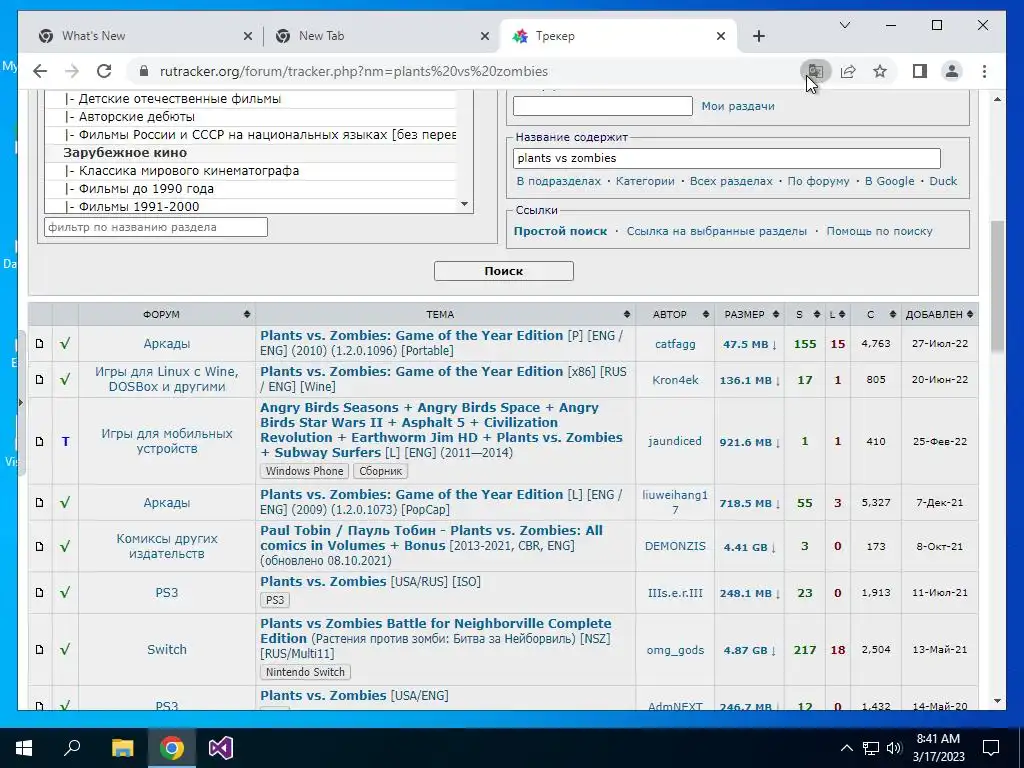Click the document icon in DEMONZIS row
Image resolution: width=1024 pixels, height=768 pixels.
click(x=40, y=546)
